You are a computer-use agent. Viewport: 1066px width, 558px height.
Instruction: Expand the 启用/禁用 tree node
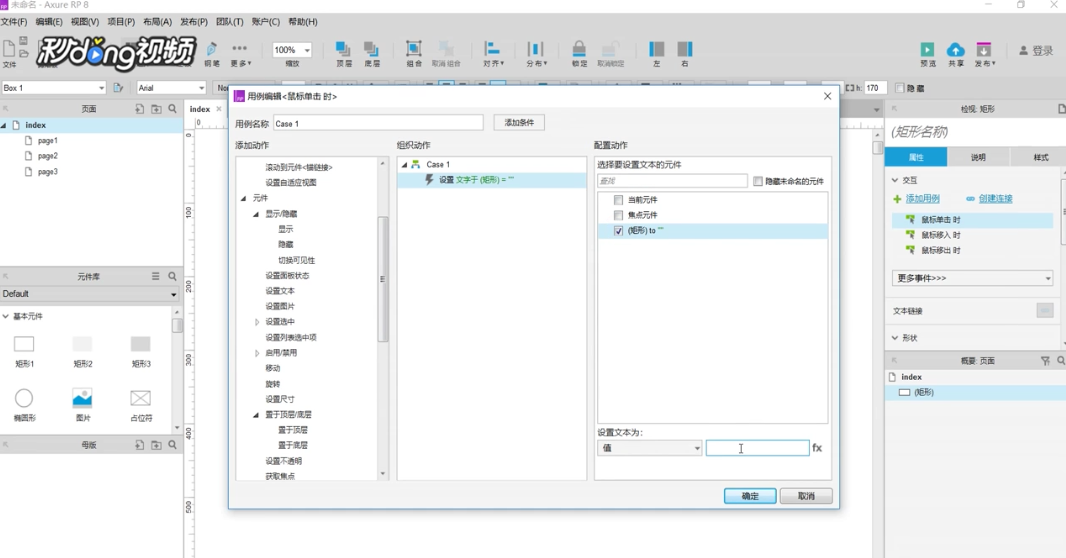point(257,353)
